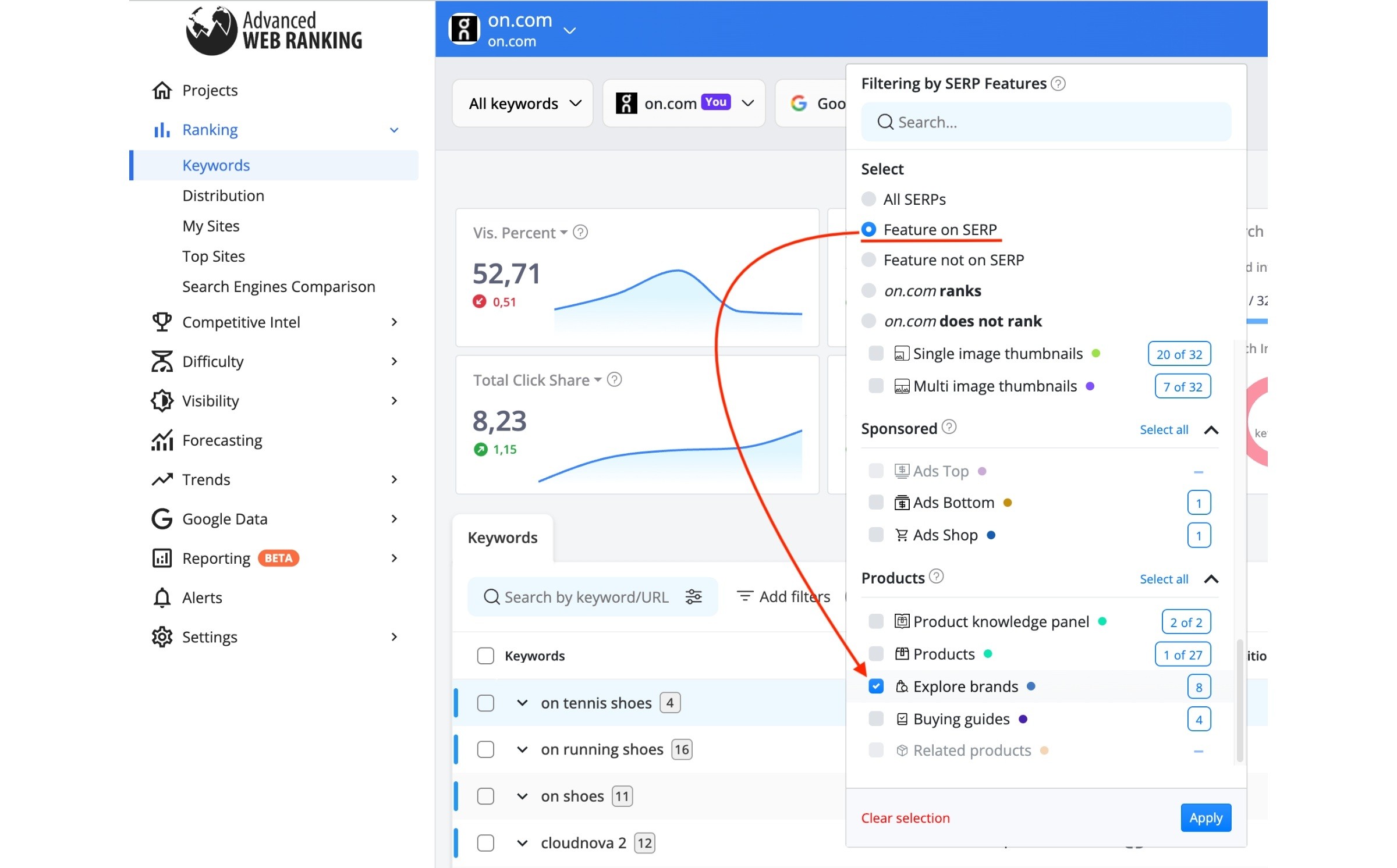The width and height of the screenshot is (1397, 868).
Task: Click Select all in Products section
Action: coord(1164,579)
